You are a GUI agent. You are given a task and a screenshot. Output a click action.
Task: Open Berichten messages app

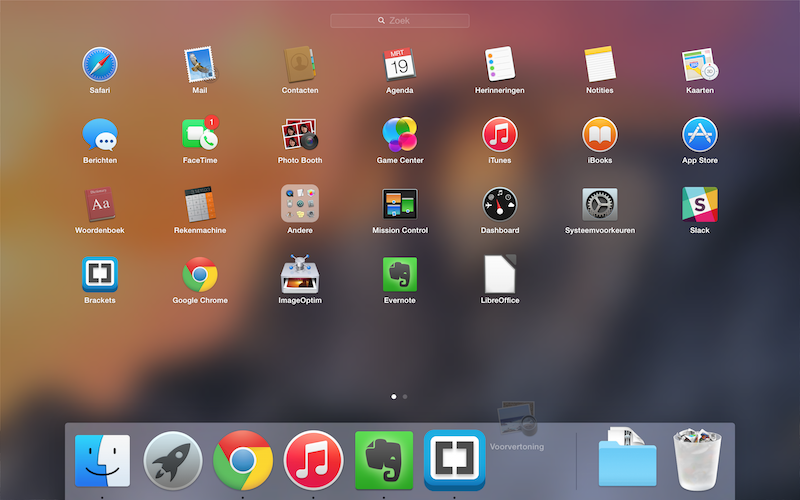(100, 135)
